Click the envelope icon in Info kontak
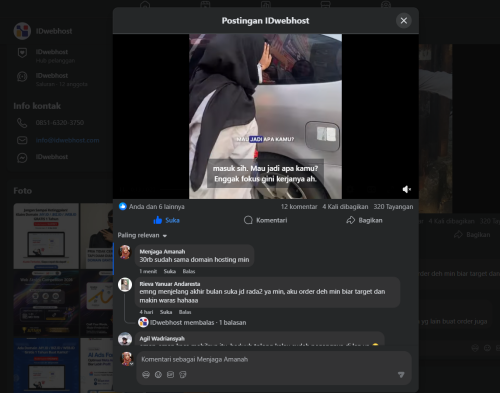 (x=22, y=140)
